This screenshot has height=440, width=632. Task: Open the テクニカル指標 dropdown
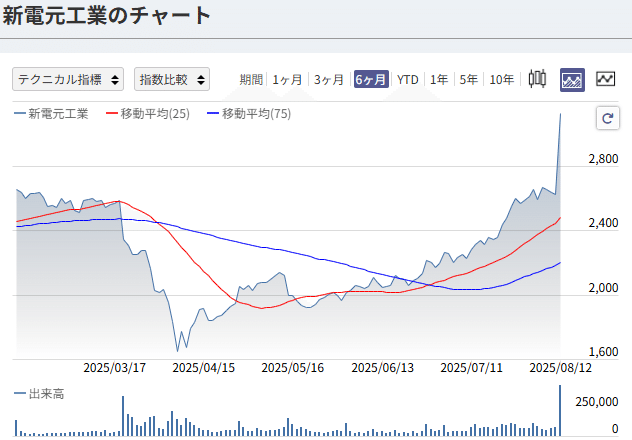[x=68, y=79]
